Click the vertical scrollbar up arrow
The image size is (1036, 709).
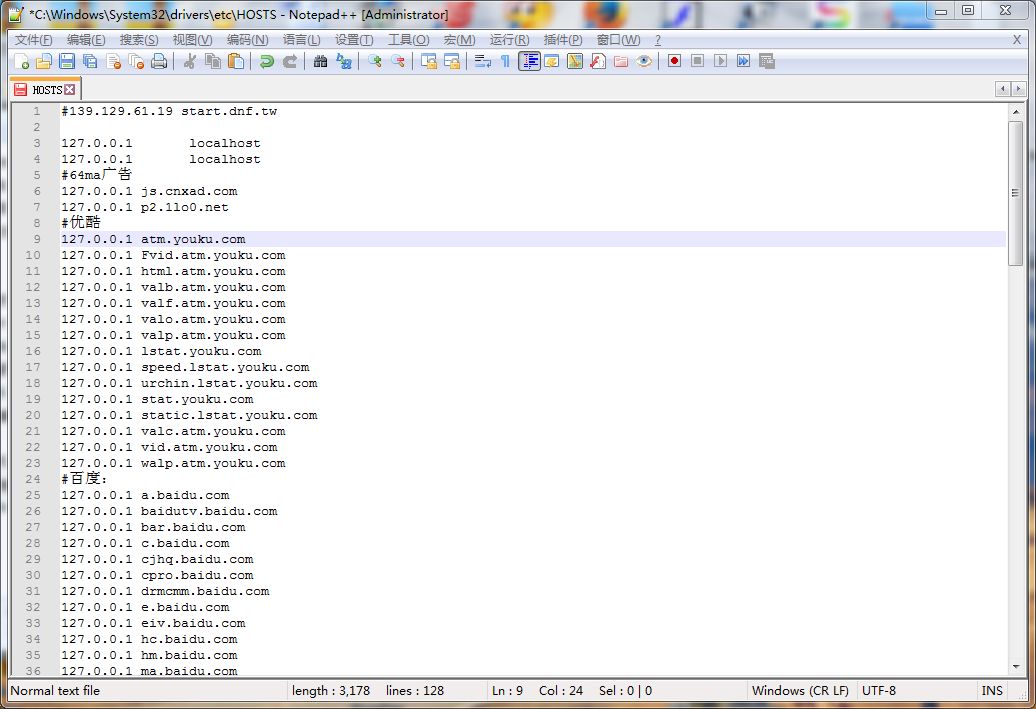1016,112
